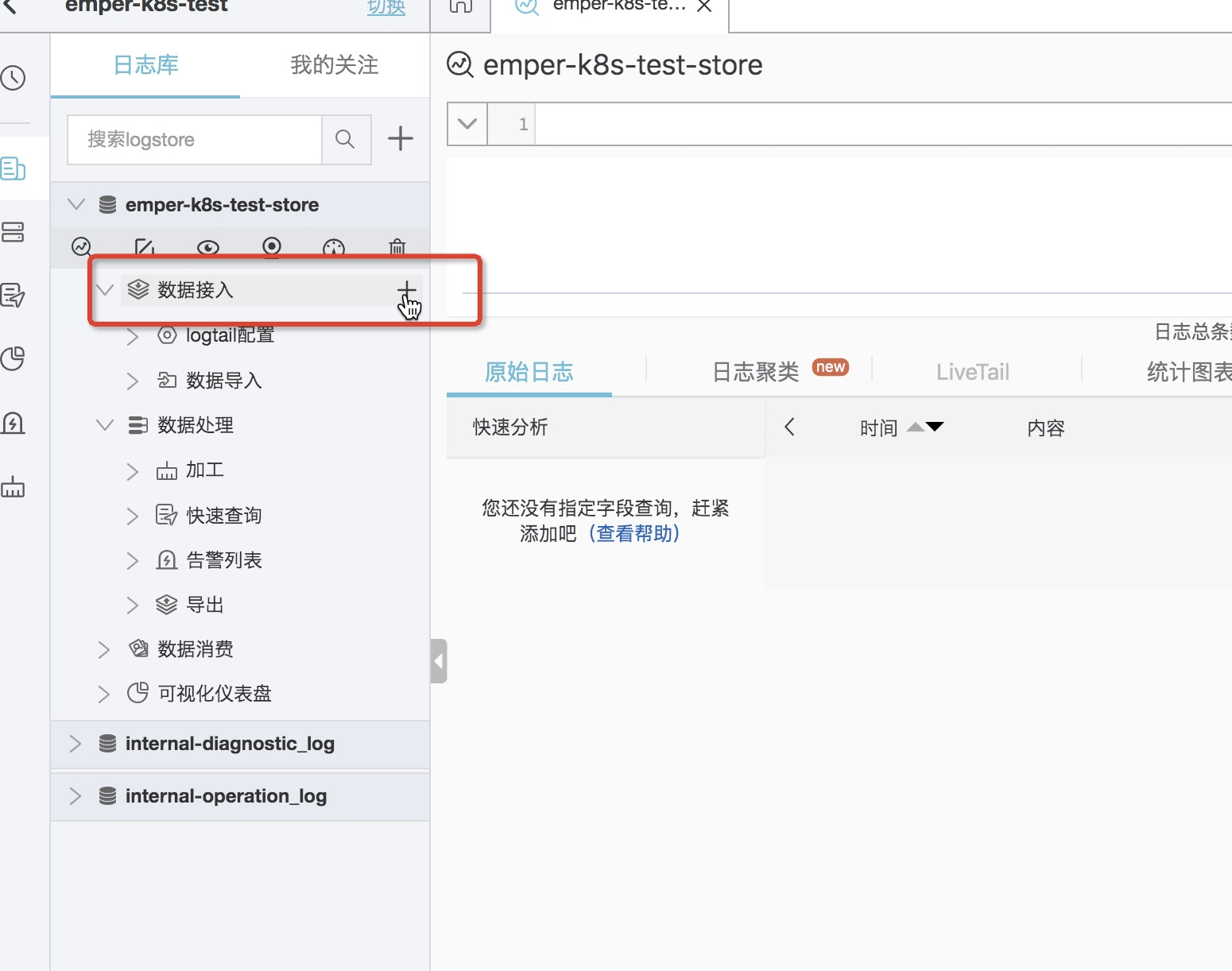
Task: Expand the 加工 node
Action: 133,472
